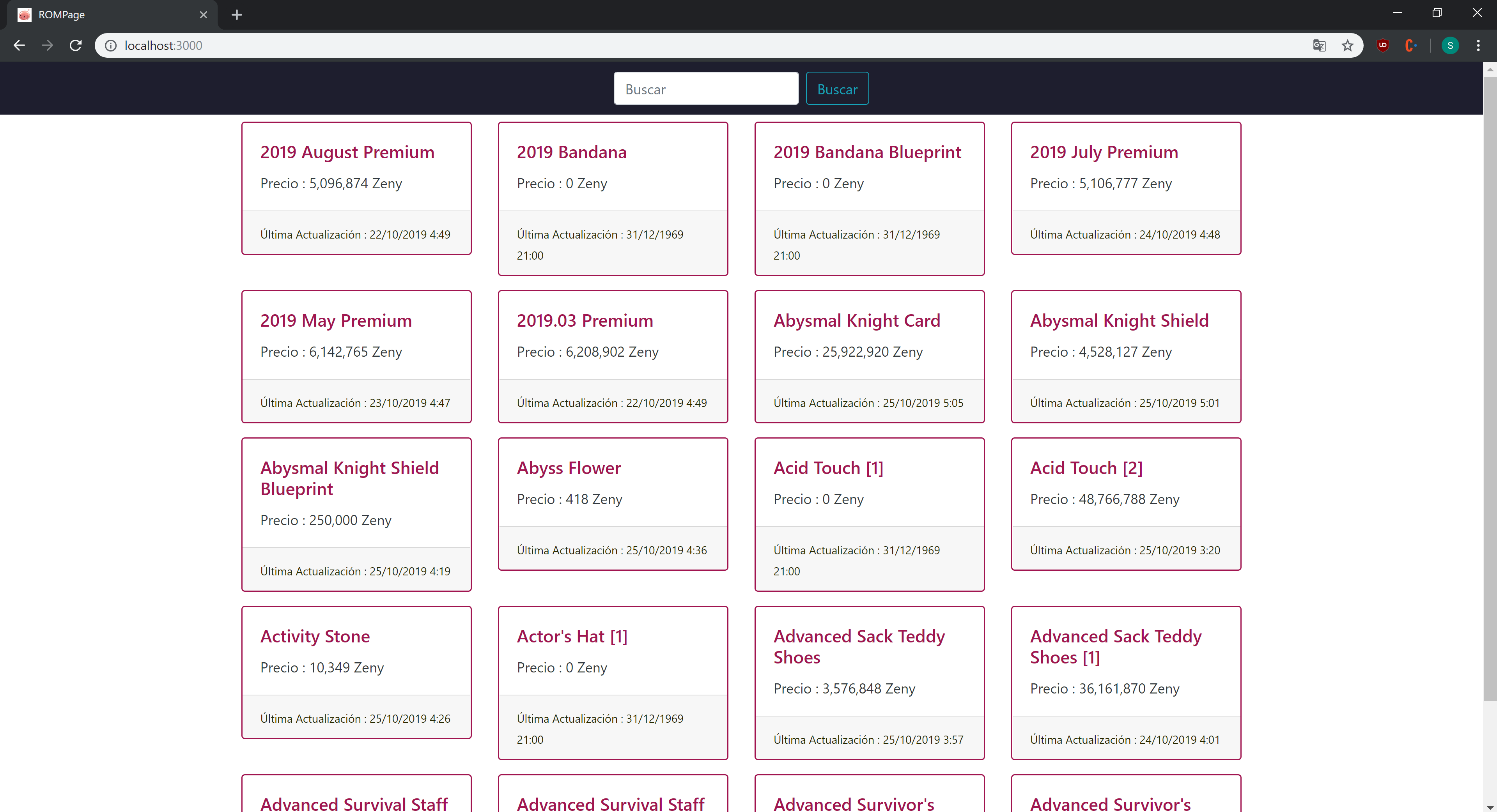The width and height of the screenshot is (1497, 812).
Task: Open a new browser tab
Action: click(x=237, y=14)
